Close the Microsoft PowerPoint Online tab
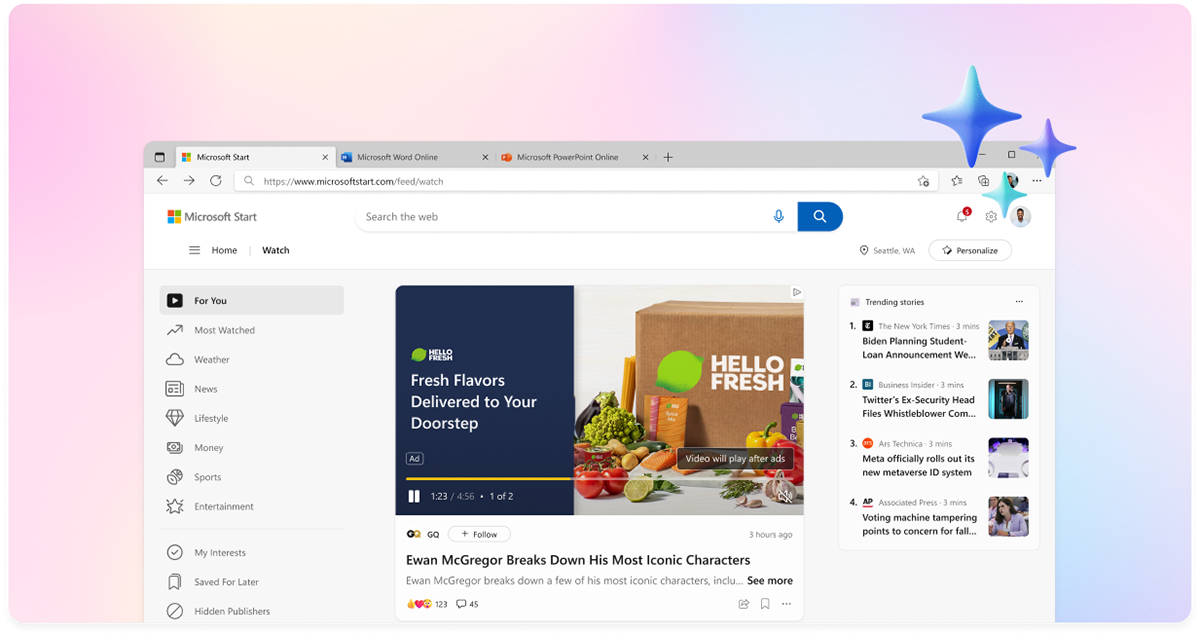The height and width of the screenshot is (636, 1200). coord(645,157)
